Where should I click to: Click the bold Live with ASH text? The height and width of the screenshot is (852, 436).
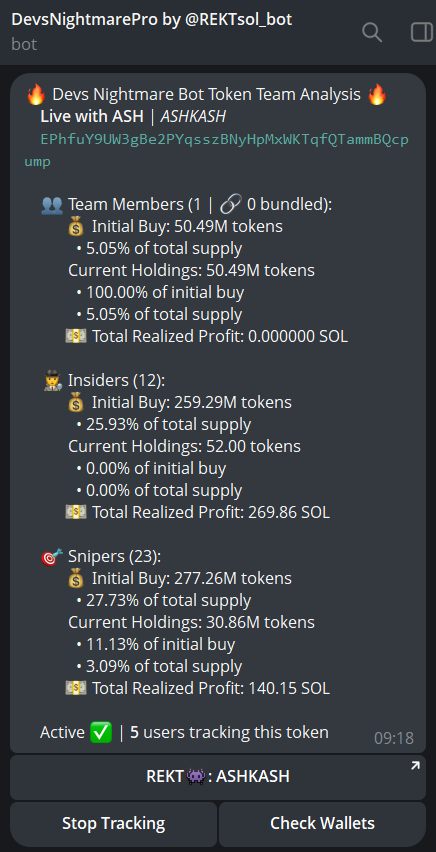[92, 117]
